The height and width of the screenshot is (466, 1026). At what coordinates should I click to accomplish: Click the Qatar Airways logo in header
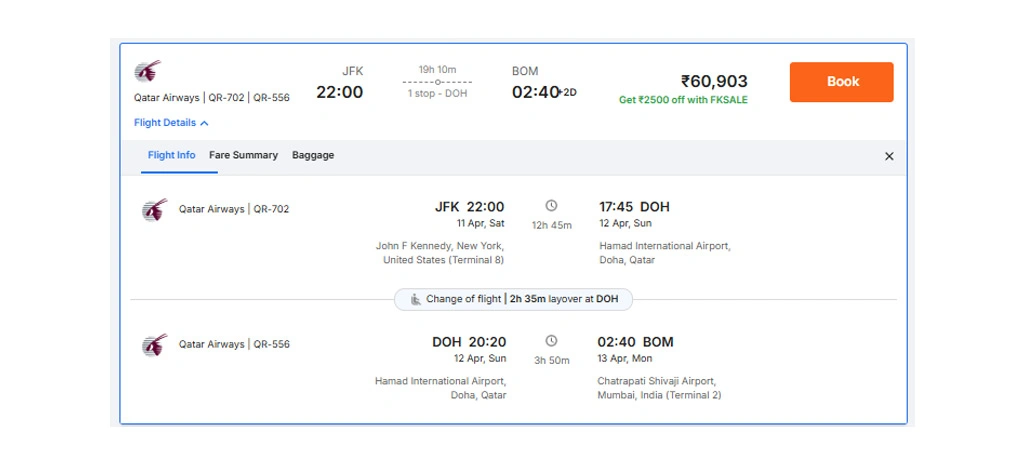147,71
